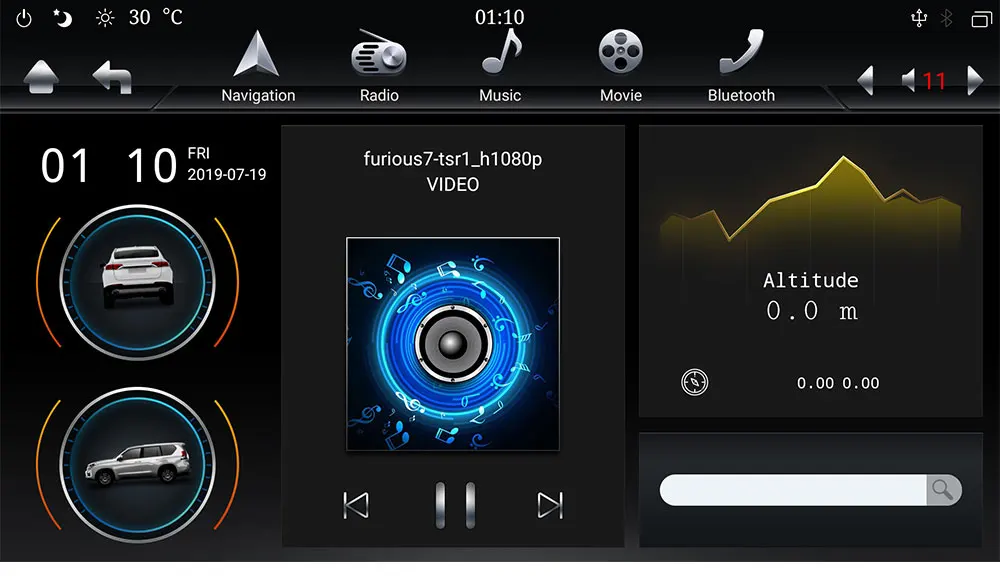Pause the current playback
The width and height of the screenshot is (1000, 588).
(455, 505)
